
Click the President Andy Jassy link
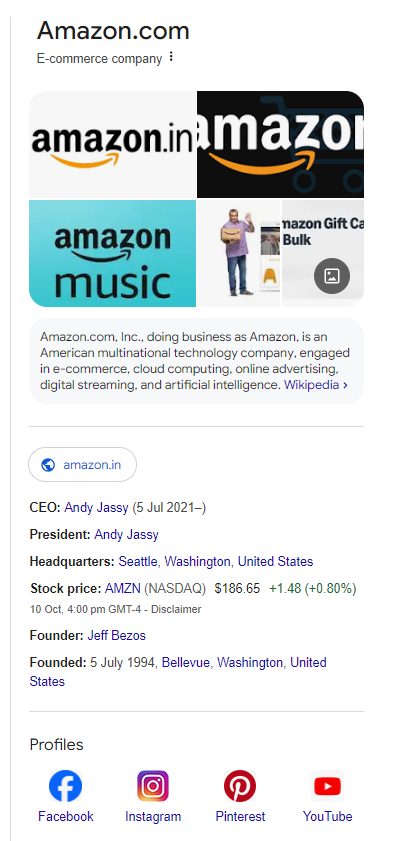(127, 535)
